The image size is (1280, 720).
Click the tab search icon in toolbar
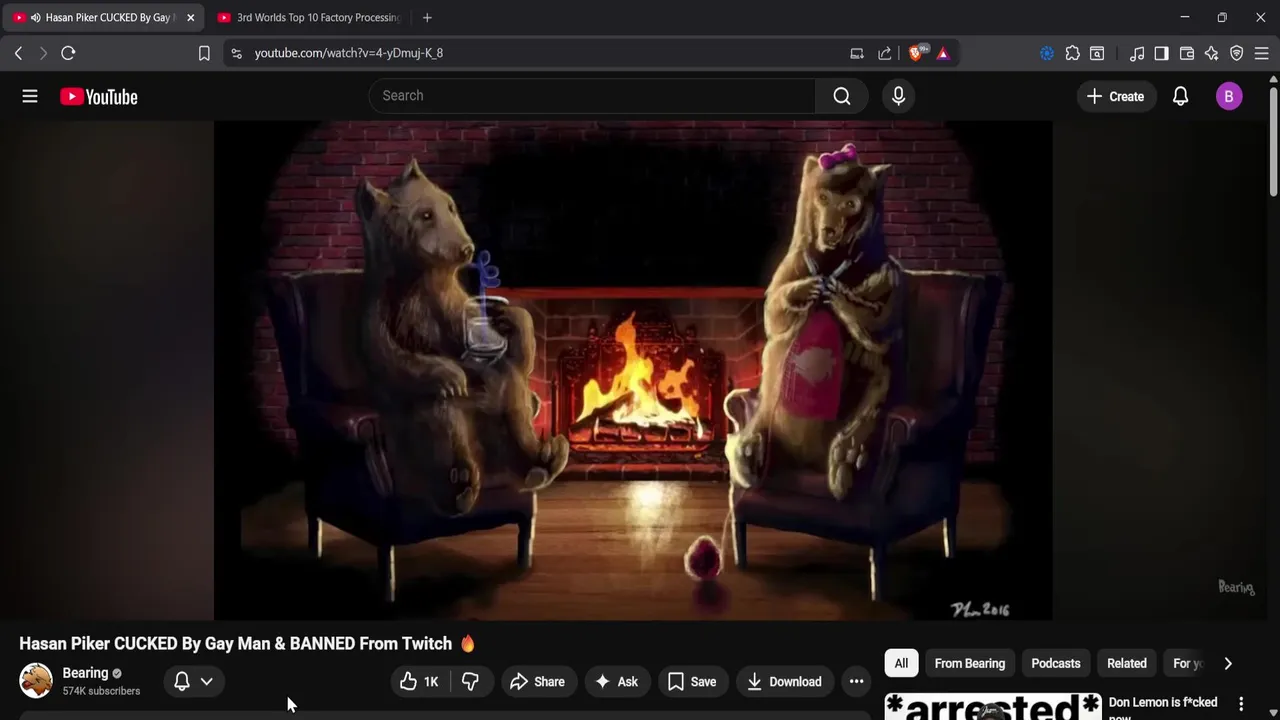pyautogui.click(x=1097, y=53)
